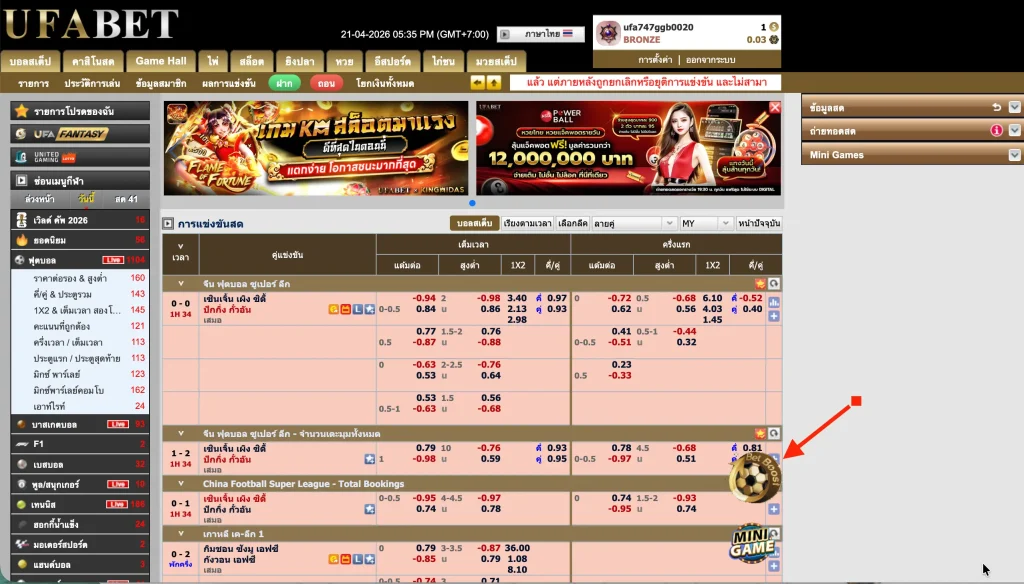Click the F1 racing icon
This screenshot has width=1024, height=584.
(22, 444)
